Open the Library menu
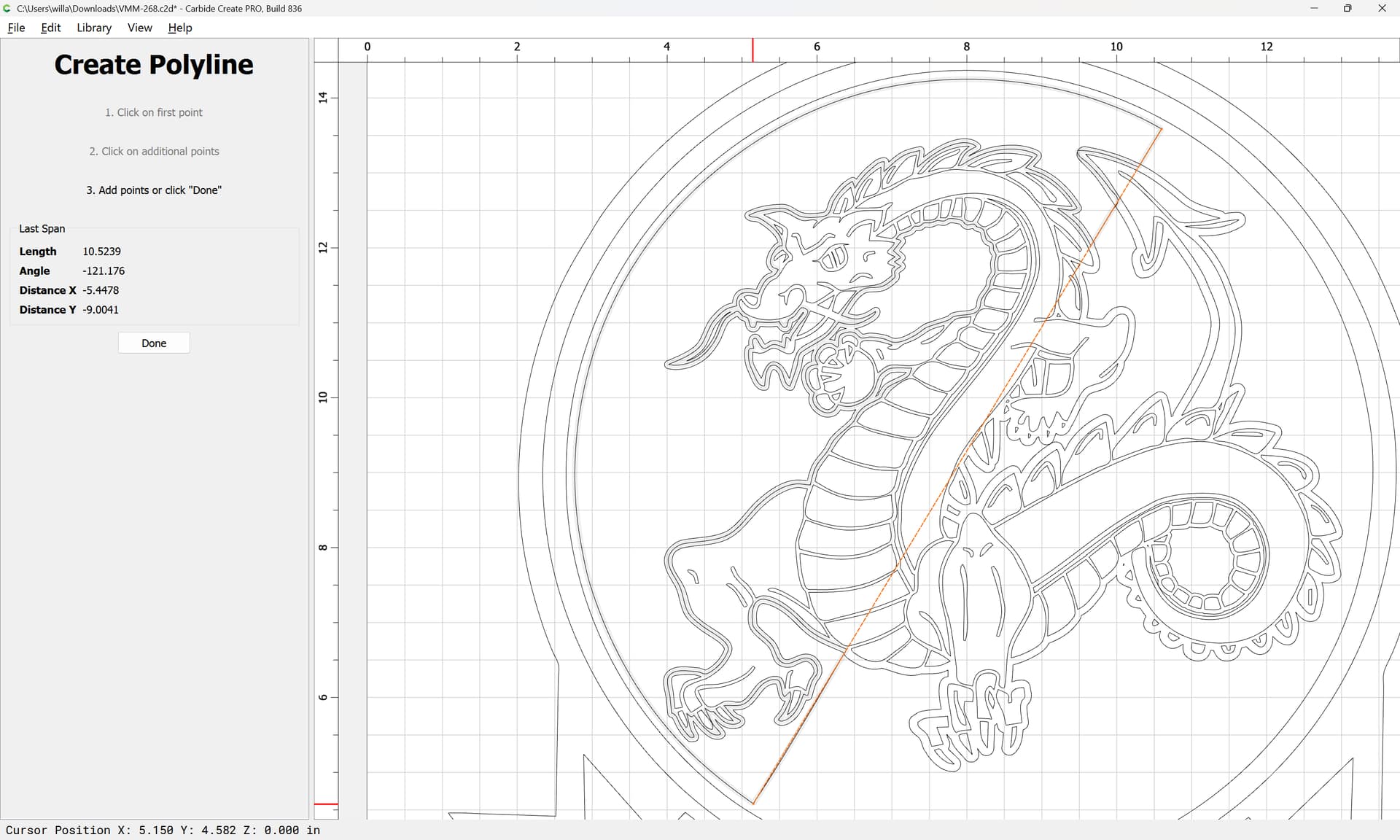This screenshot has width=1400, height=840. (x=94, y=28)
